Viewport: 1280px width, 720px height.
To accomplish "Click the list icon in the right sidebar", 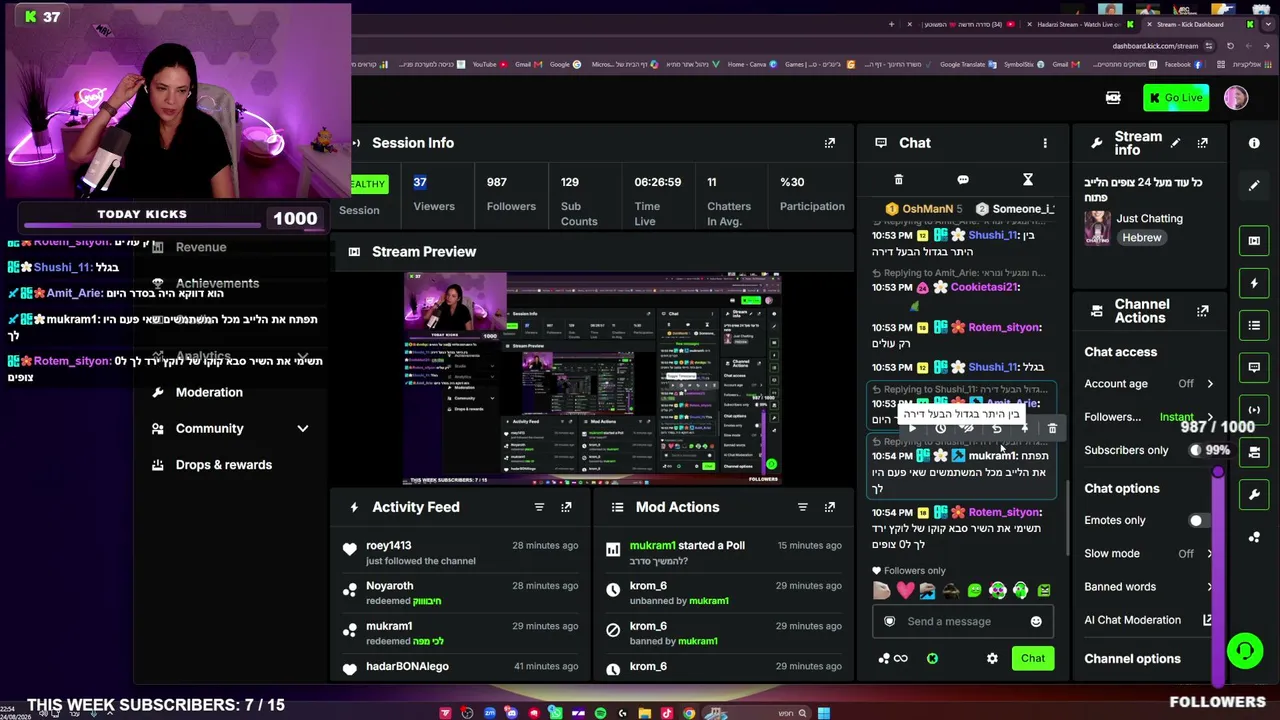I will pyautogui.click(x=1254, y=325).
